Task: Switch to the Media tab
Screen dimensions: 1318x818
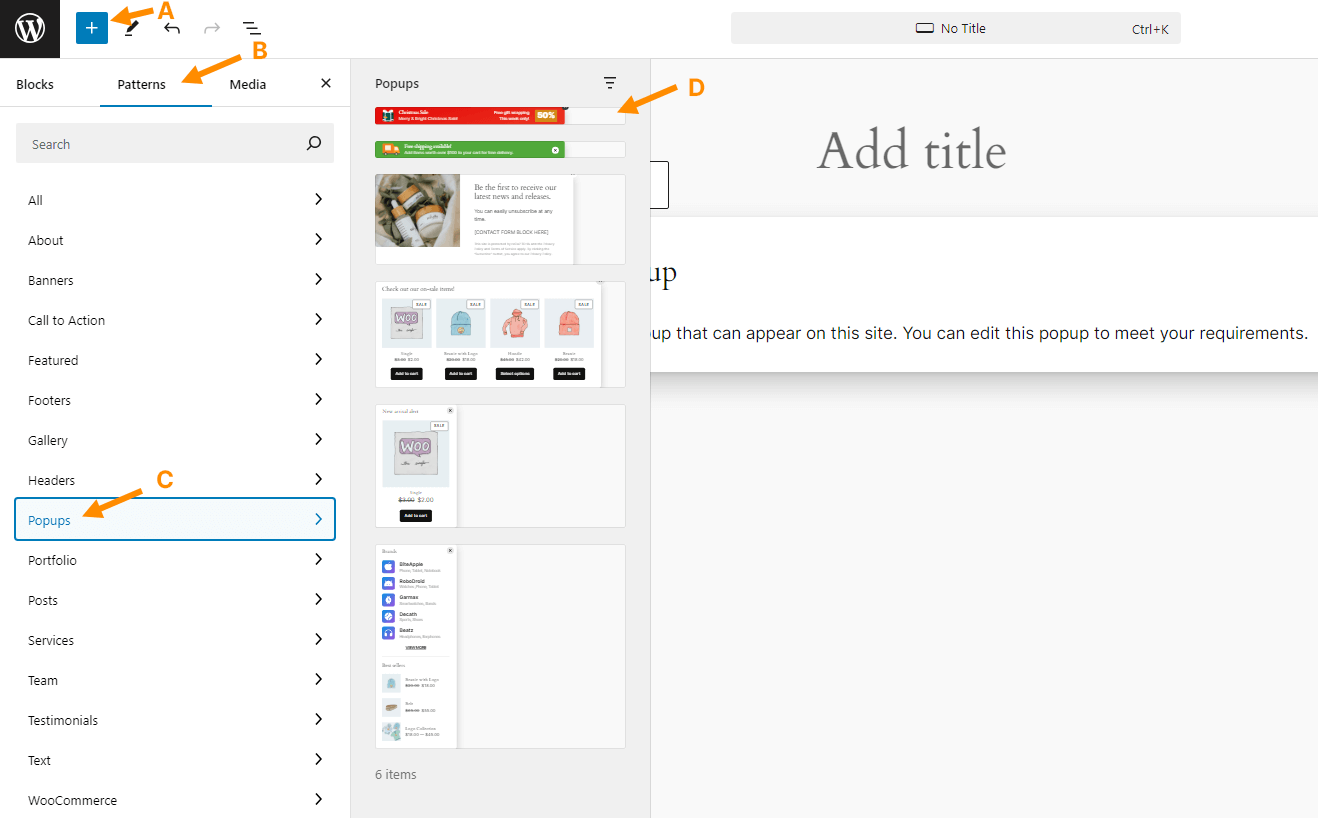Action: [247, 84]
